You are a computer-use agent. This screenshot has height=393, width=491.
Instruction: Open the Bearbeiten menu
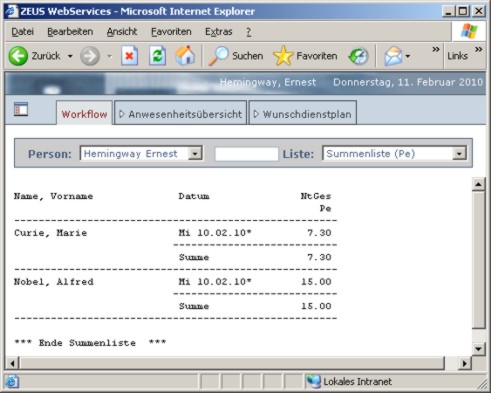point(70,32)
